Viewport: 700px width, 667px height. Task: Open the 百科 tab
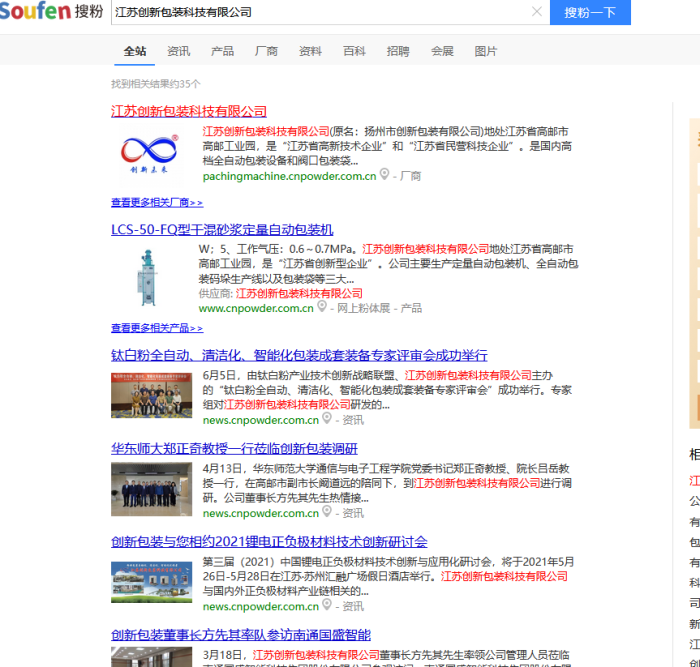tap(354, 51)
